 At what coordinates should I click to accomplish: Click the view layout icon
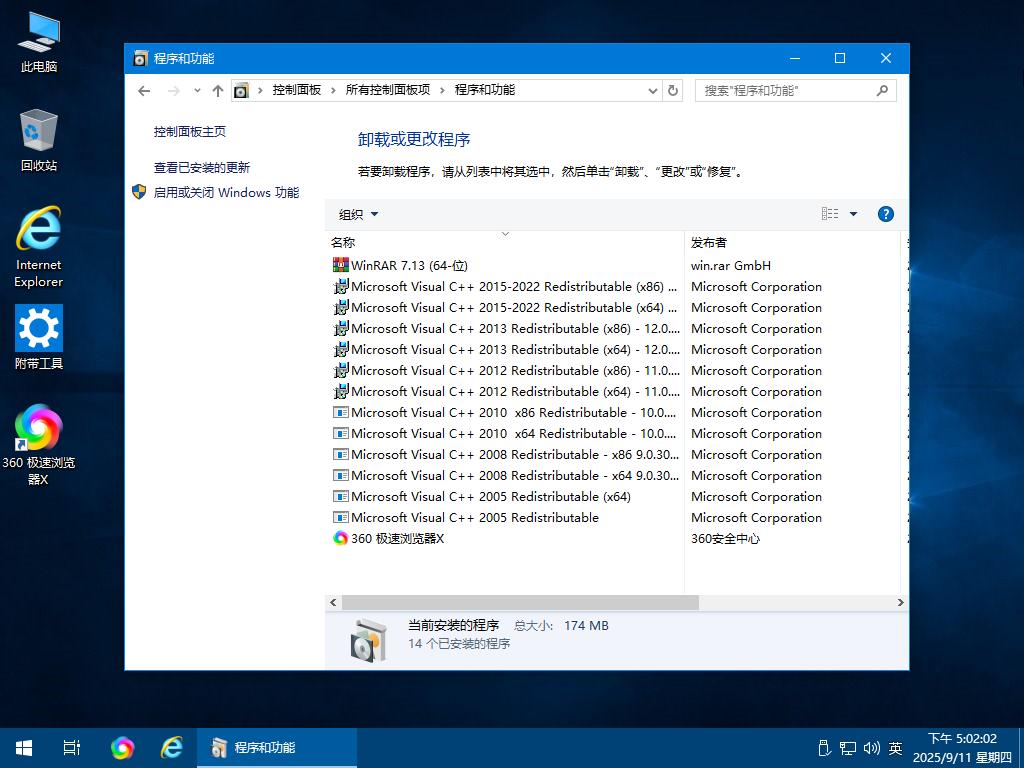(x=830, y=214)
